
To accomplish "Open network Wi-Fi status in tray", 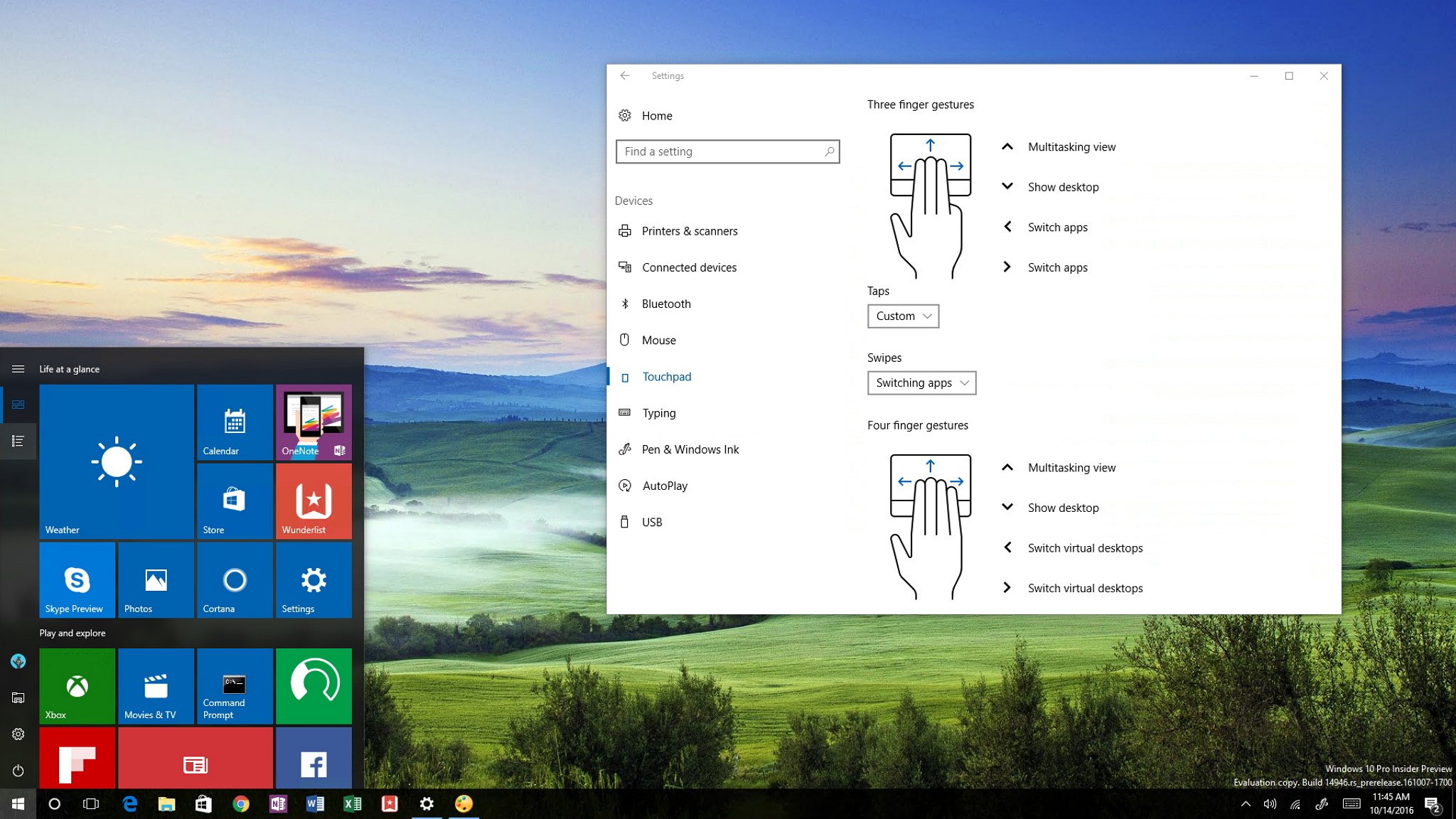I will coord(1296,804).
